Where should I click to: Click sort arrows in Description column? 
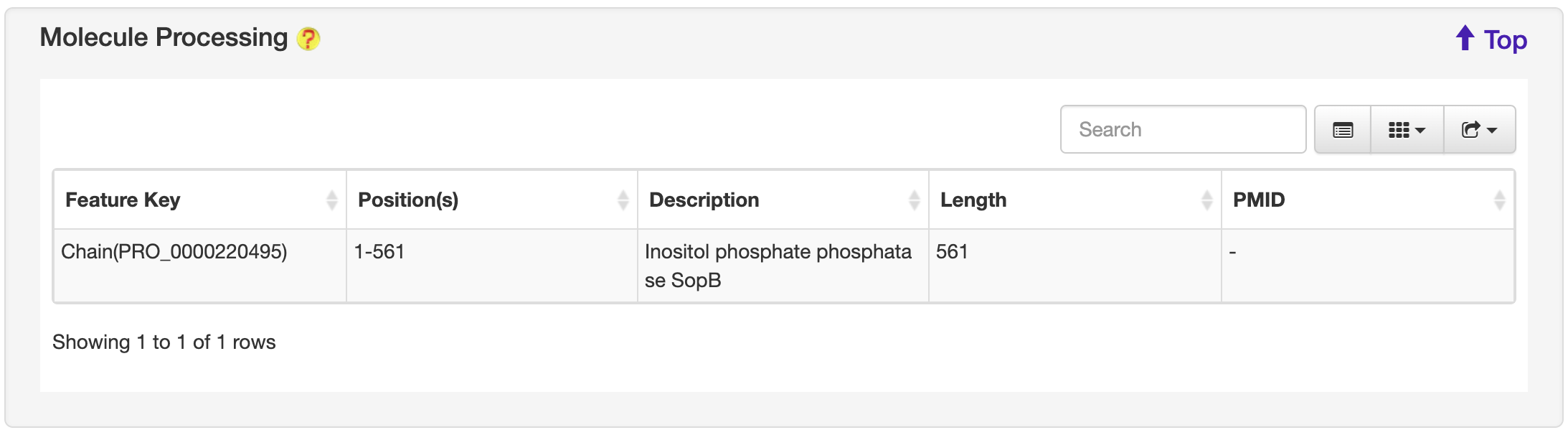pos(914,200)
